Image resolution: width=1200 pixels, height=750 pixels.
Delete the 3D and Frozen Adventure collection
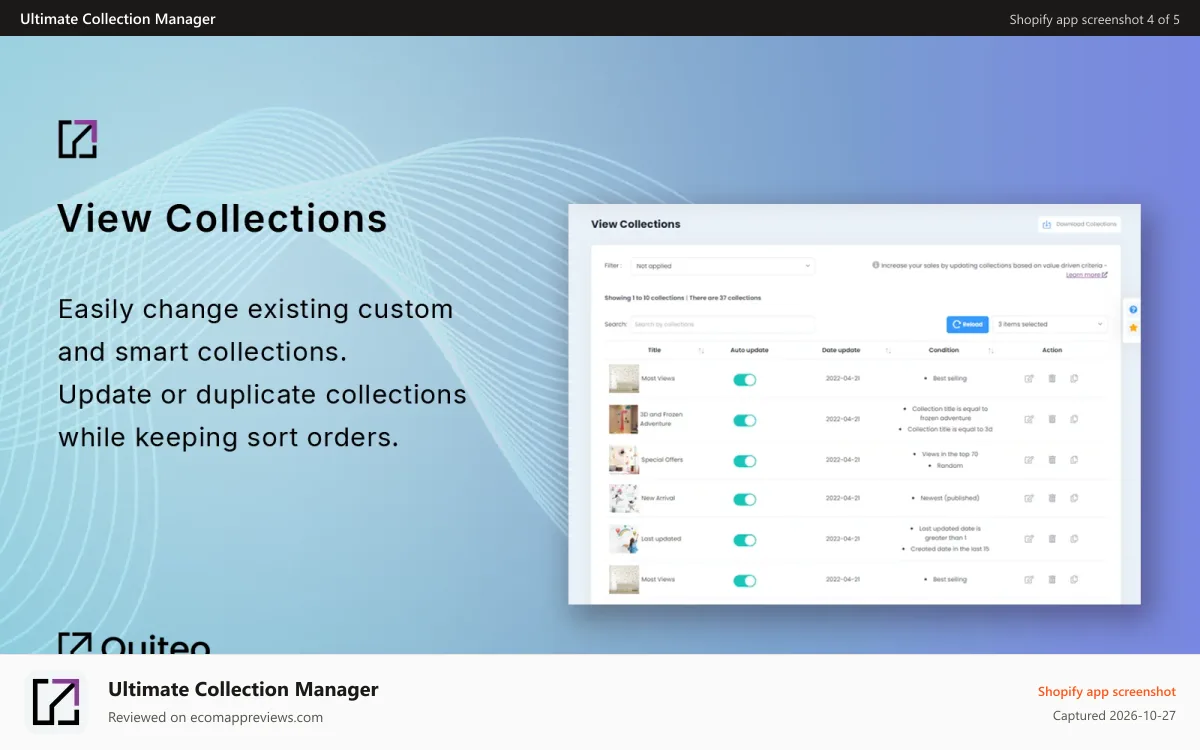1052,419
